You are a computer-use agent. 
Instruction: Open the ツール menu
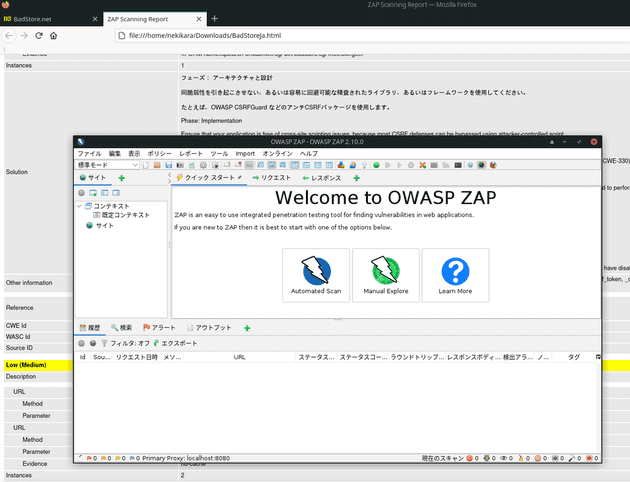219,154
